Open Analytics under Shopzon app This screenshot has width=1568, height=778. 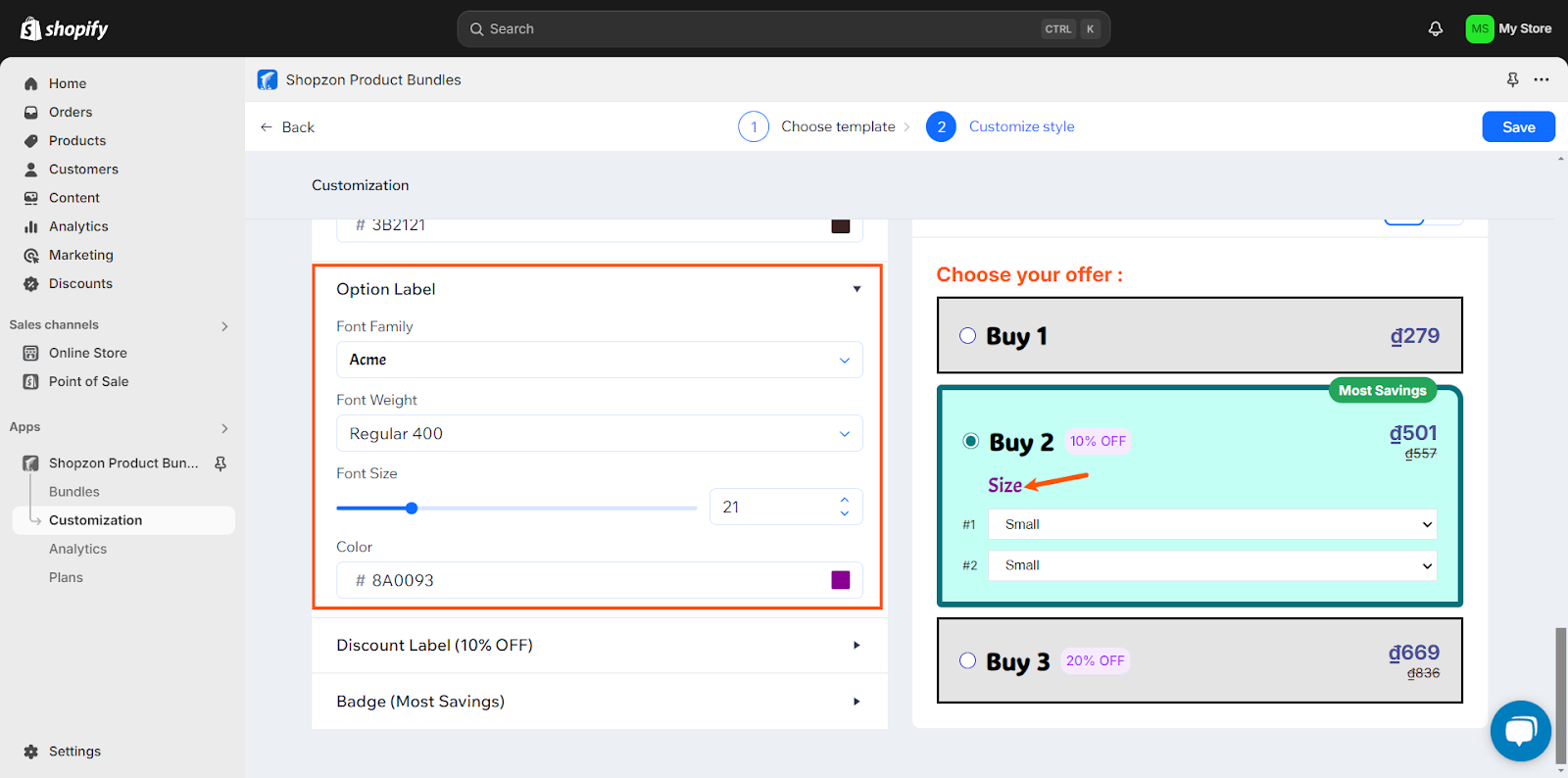pyautogui.click(x=77, y=549)
